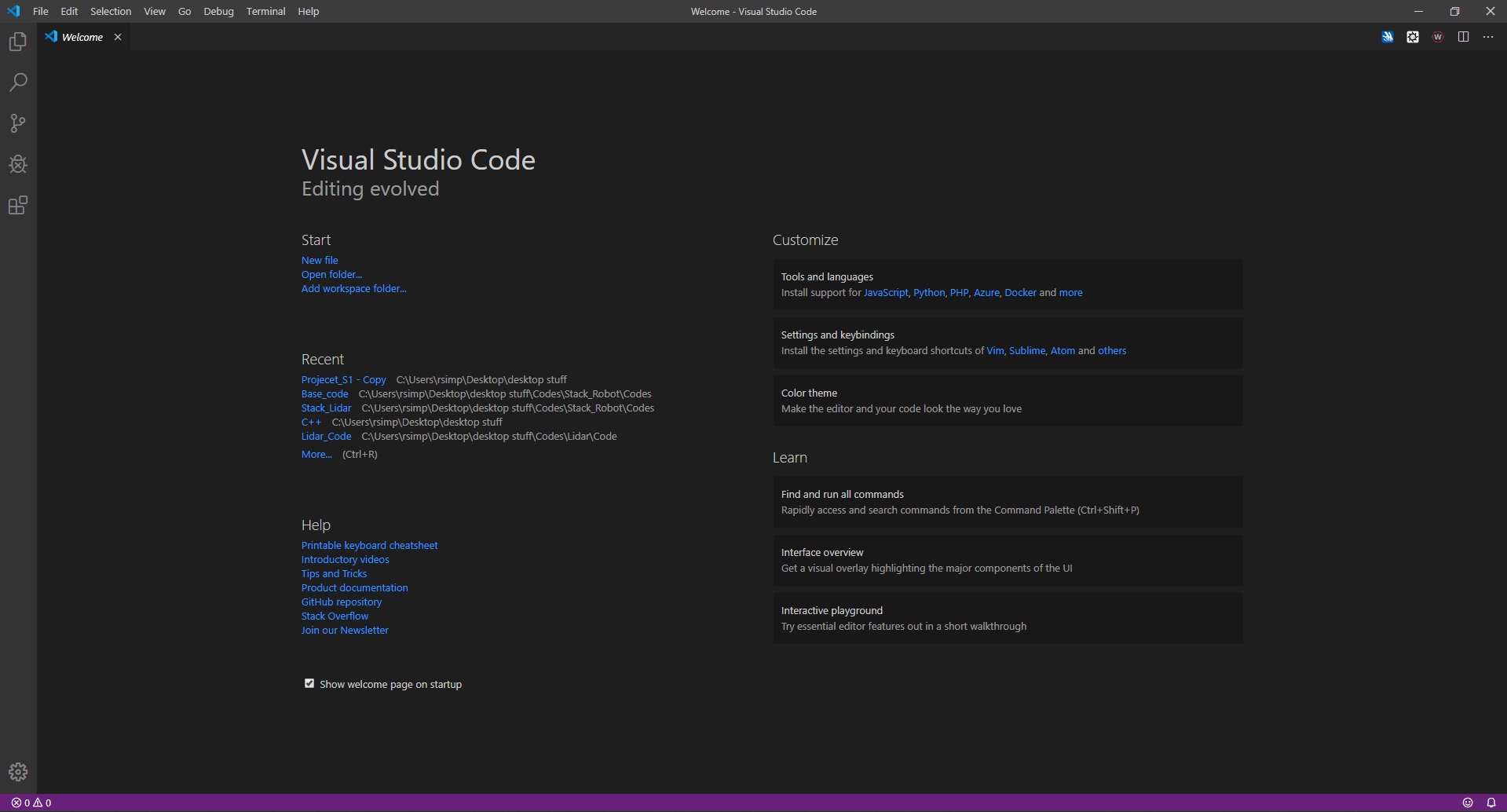This screenshot has height=812, width=1507.
Task: Open recent folder Base_code
Action: [x=325, y=393]
